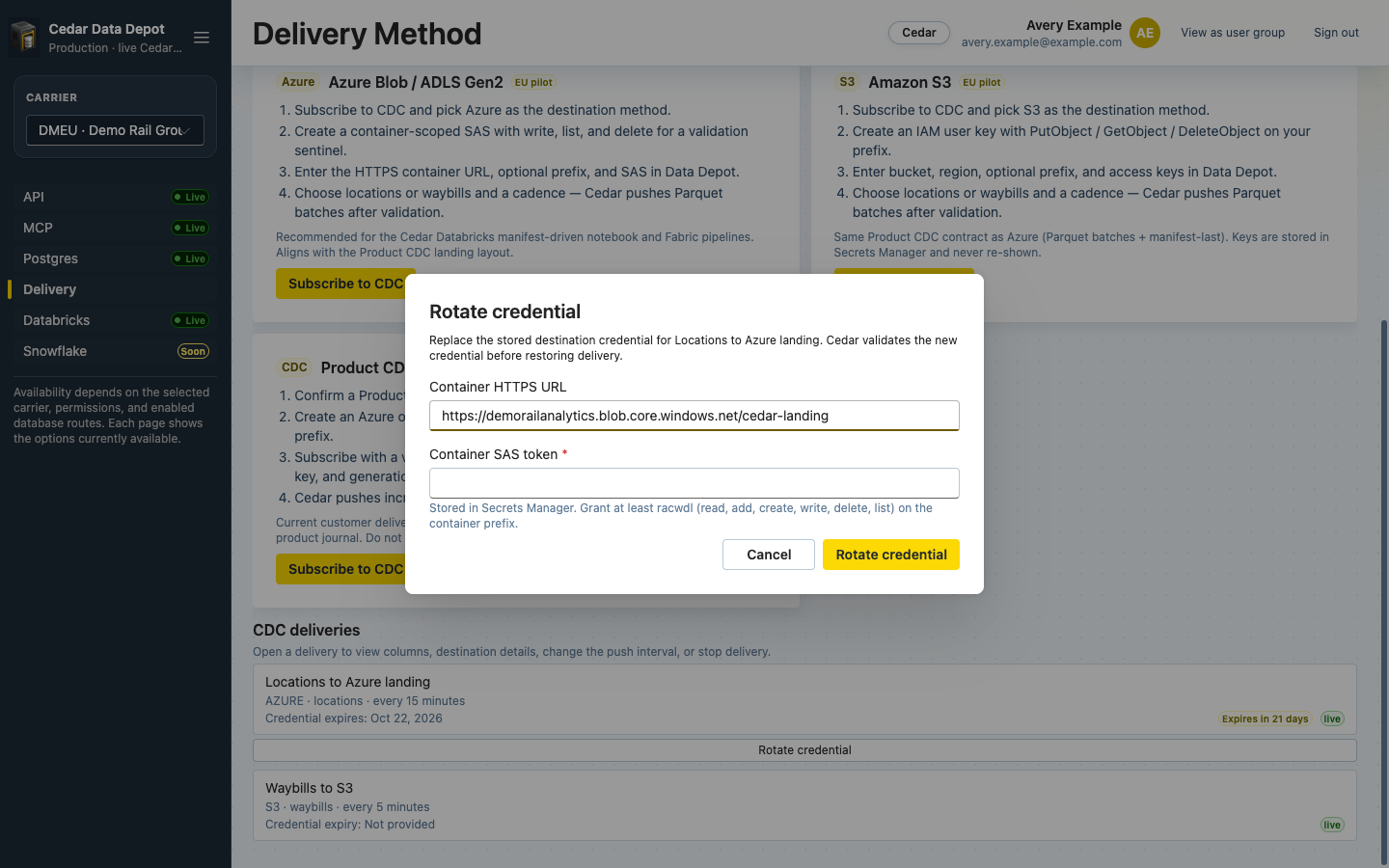Open the AE user avatar
Screen dimensions: 1389x868
coord(1145,33)
